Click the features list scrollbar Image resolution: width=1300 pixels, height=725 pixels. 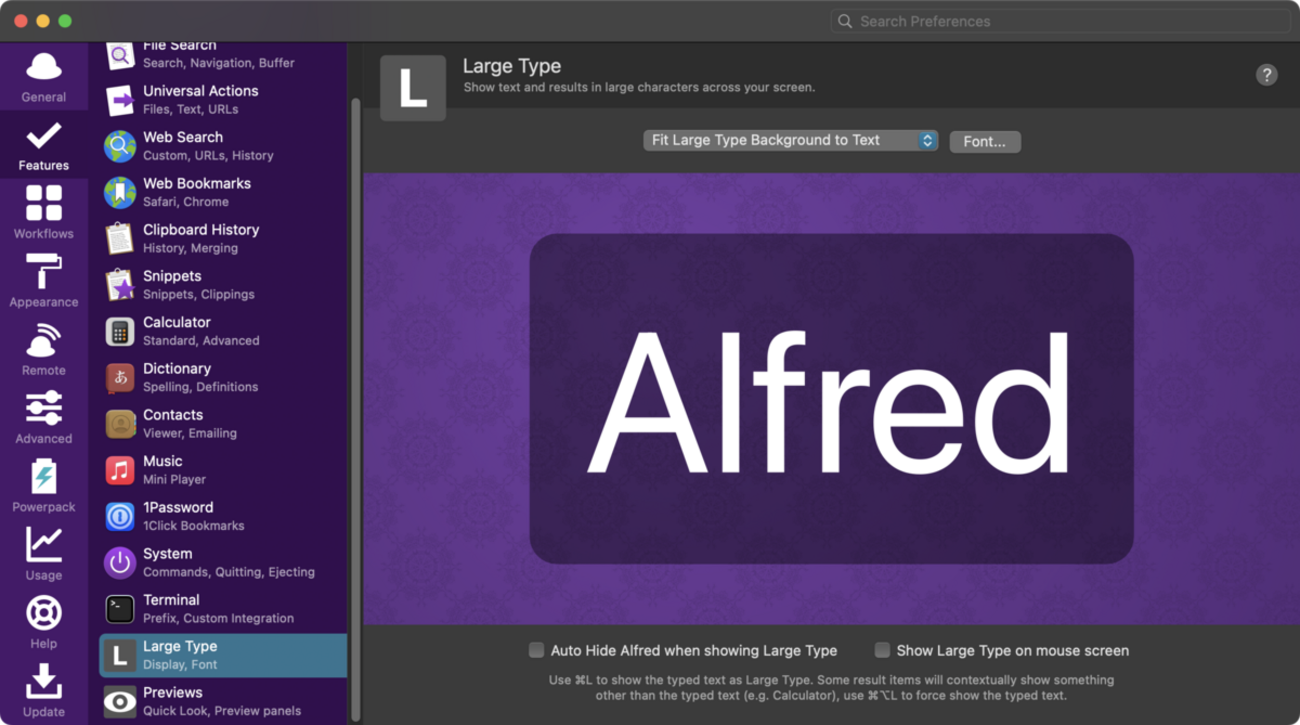(355, 410)
